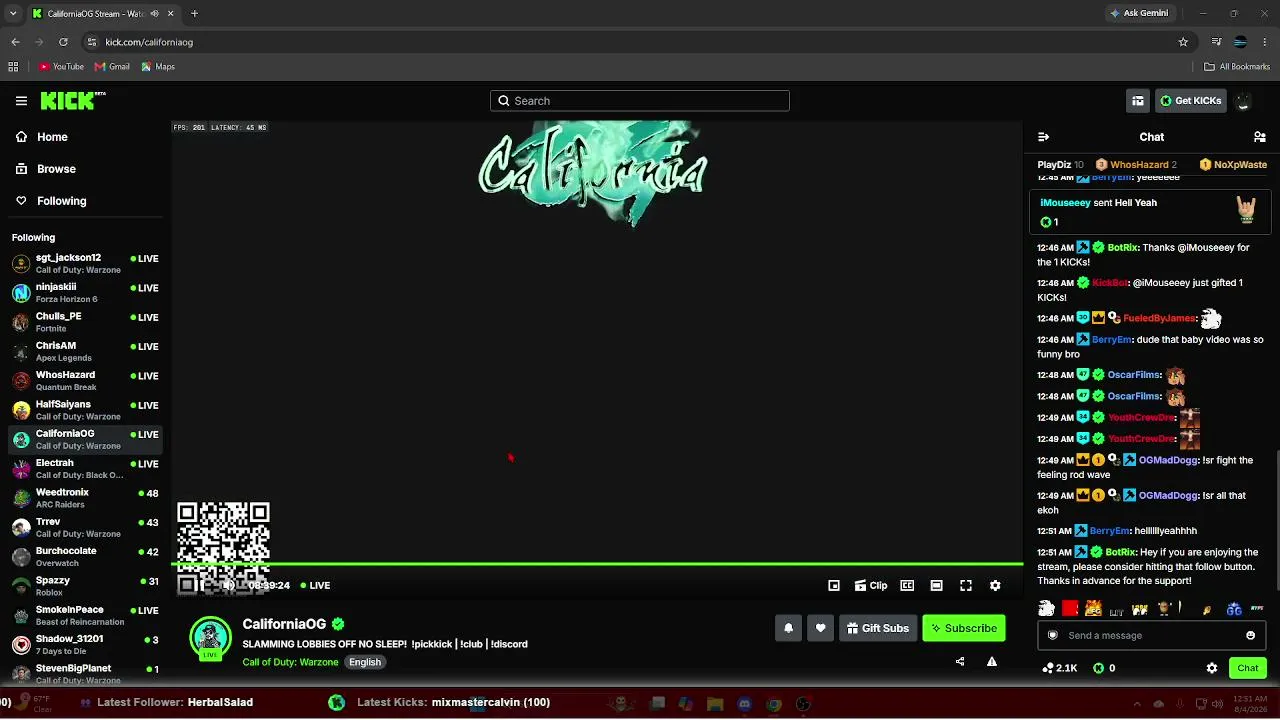This screenshot has height=720, width=1280.
Task: Open Chrome apps grid icon
Action: pos(13,67)
